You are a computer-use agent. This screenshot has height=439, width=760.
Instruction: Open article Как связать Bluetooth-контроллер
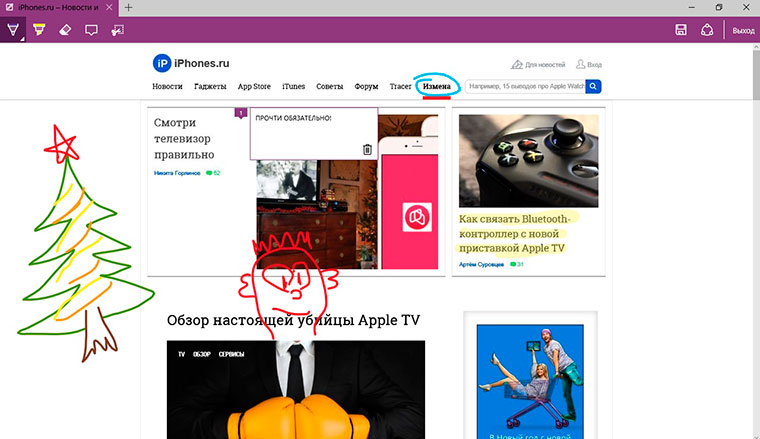coord(514,234)
